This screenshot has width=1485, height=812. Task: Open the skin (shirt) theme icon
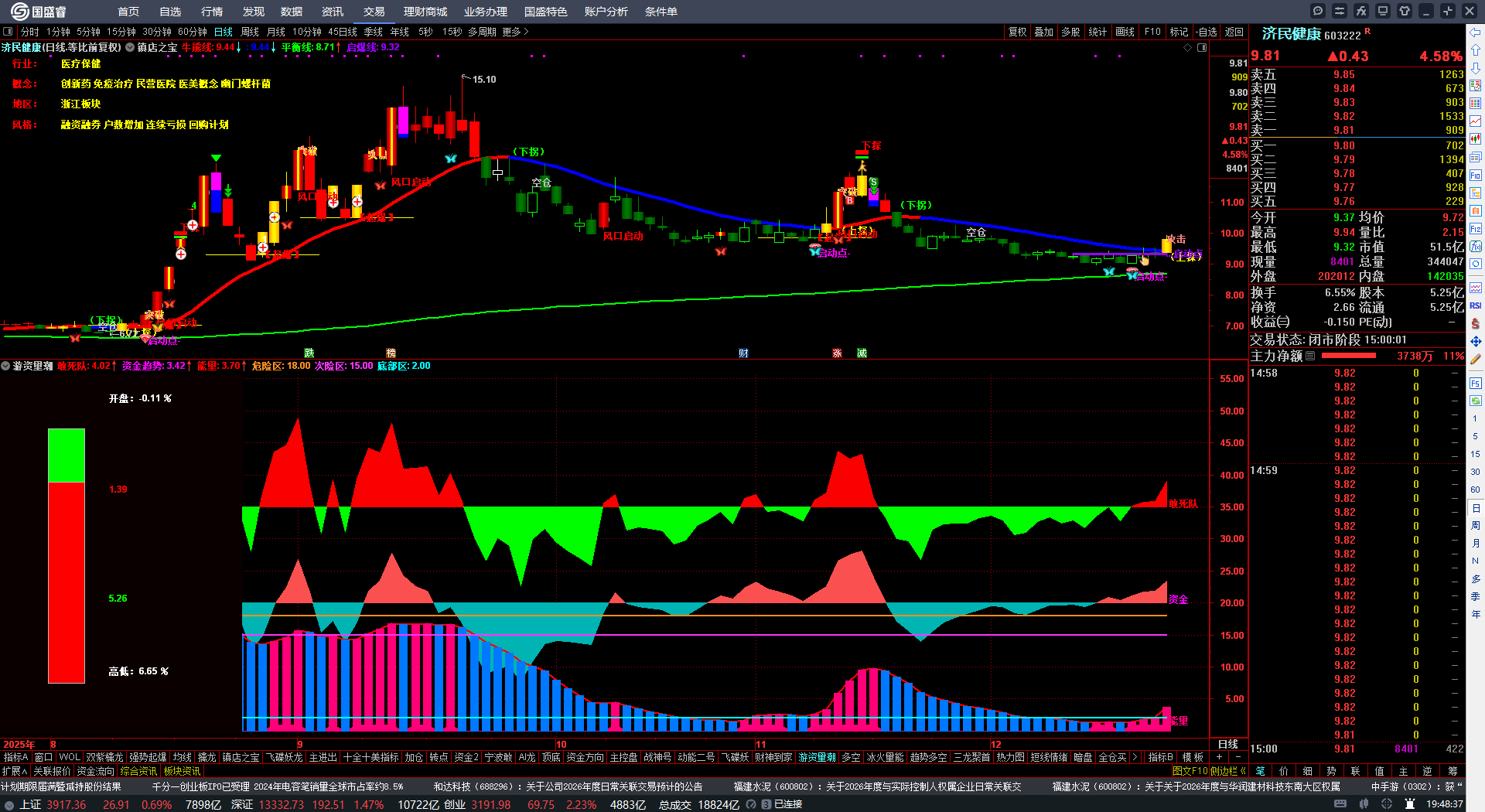click(x=1405, y=11)
